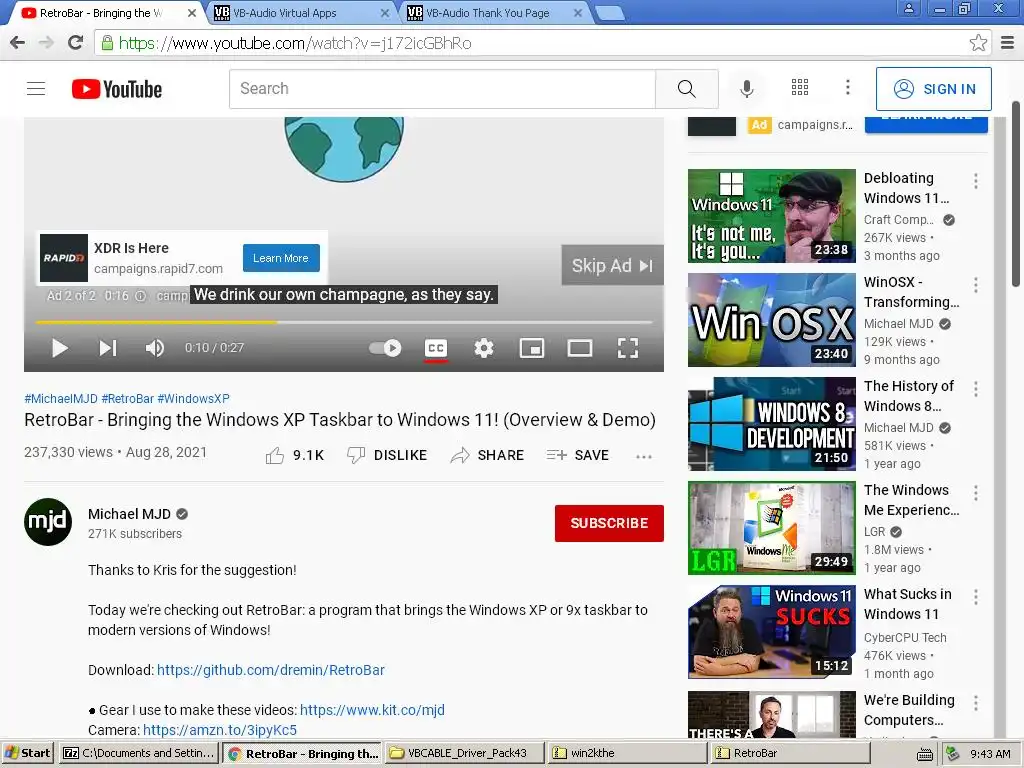Image resolution: width=1024 pixels, height=768 pixels.
Task: Watch Windows 11 Sucks thumbnail
Action: pyautogui.click(x=771, y=632)
